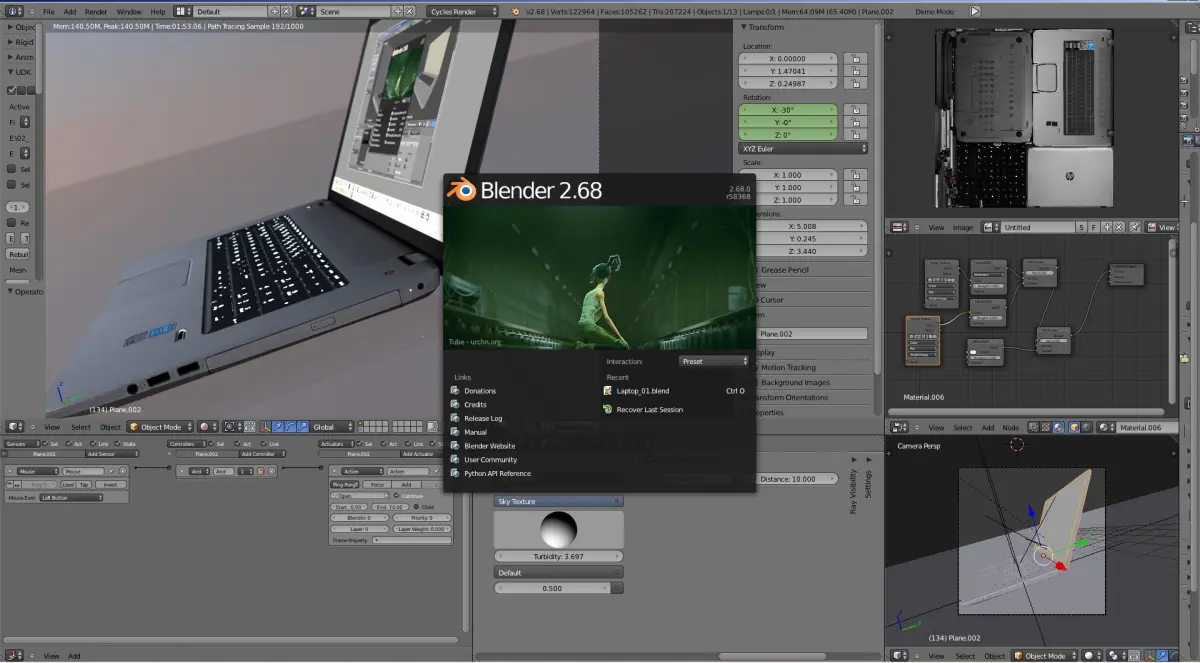Enable the rotate manipulator arc
Viewport: 1200px width, 663px height.
click(290, 427)
